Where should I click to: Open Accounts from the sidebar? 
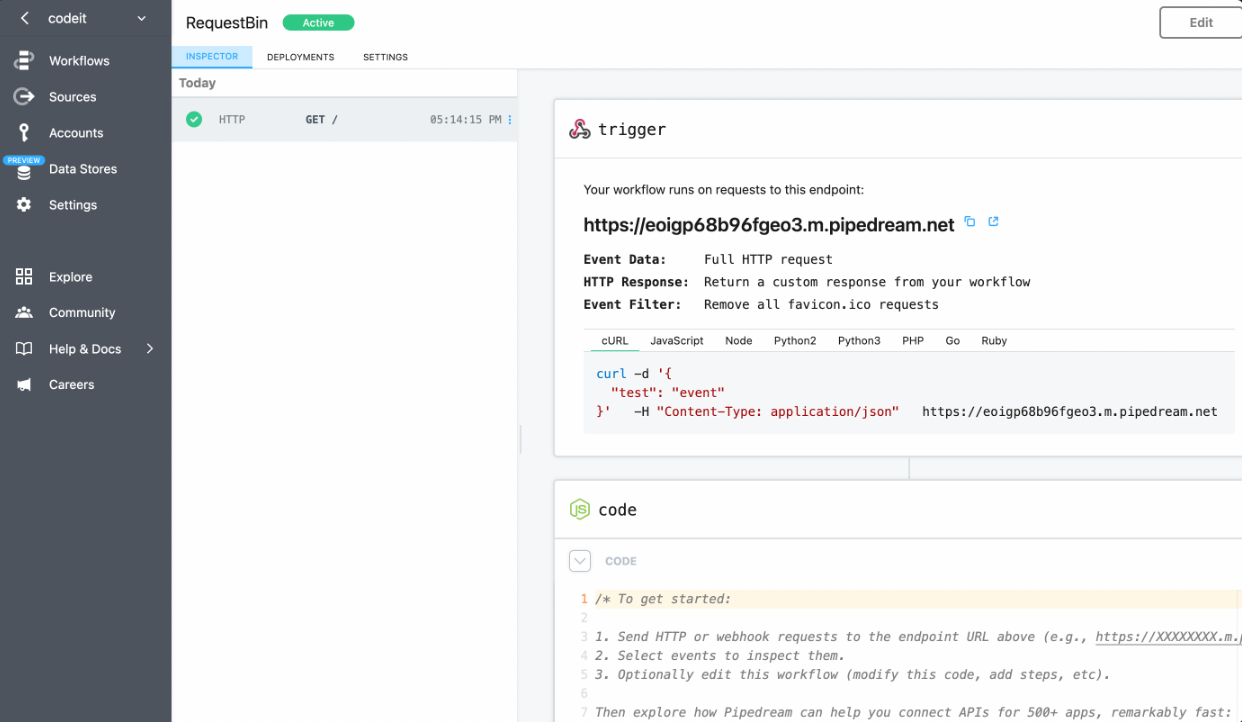(x=76, y=133)
